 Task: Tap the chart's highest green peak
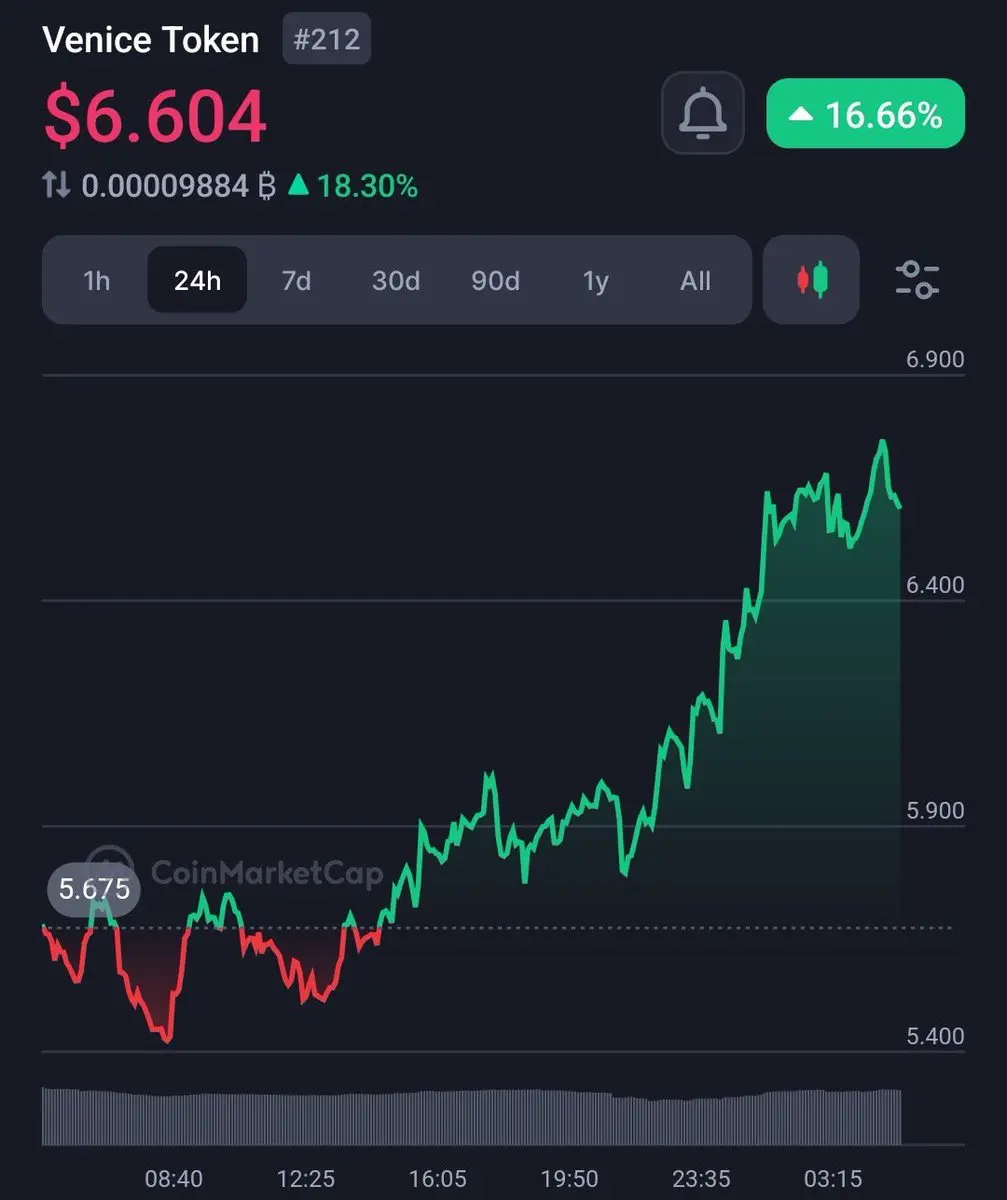coord(882,441)
